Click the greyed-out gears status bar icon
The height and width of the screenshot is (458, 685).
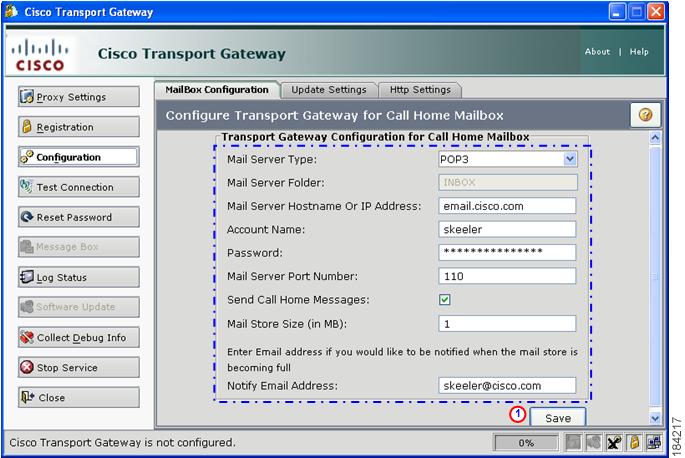point(593,443)
